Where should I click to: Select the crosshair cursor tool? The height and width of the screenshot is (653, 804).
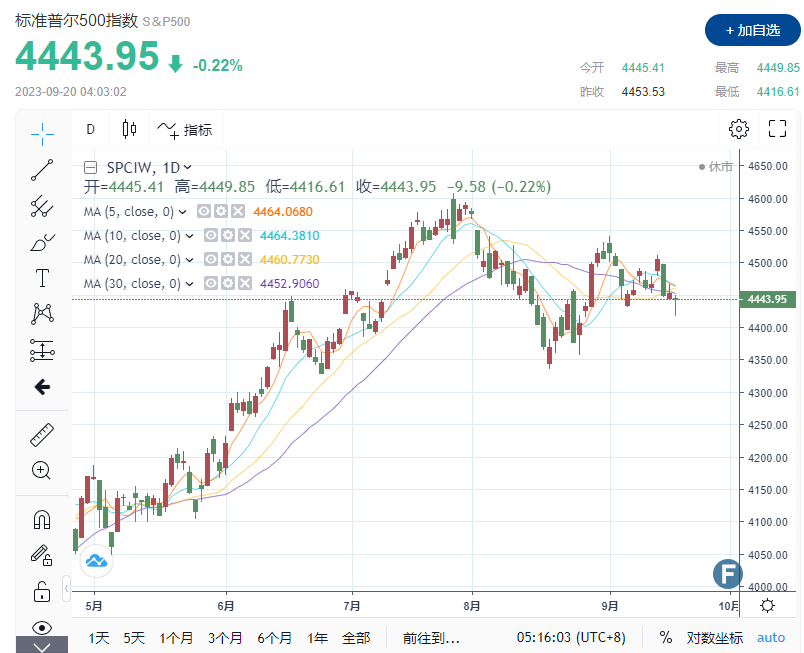(x=42, y=134)
